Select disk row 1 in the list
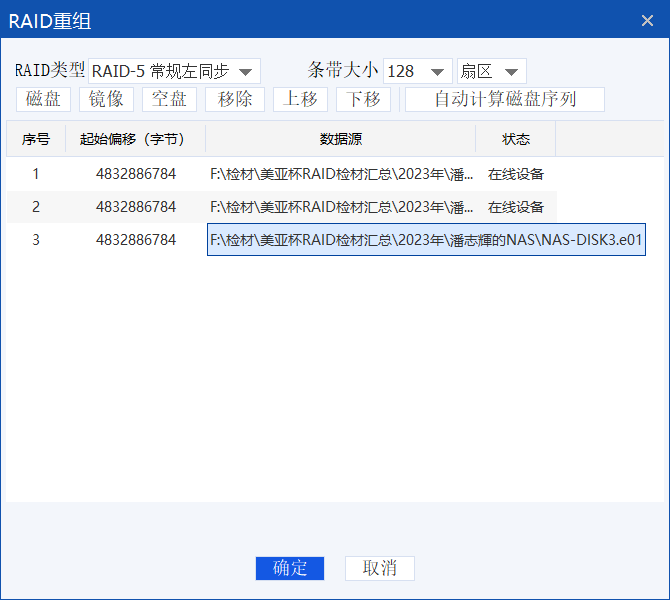Viewport: 670px width, 600px height. [x=36, y=174]
